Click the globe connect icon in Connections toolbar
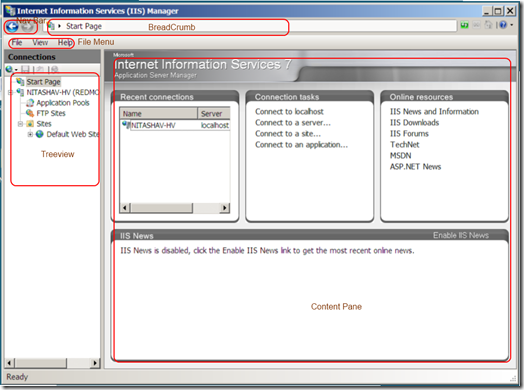The height and width of the screenshot is (390, 524). pos(9,69)
